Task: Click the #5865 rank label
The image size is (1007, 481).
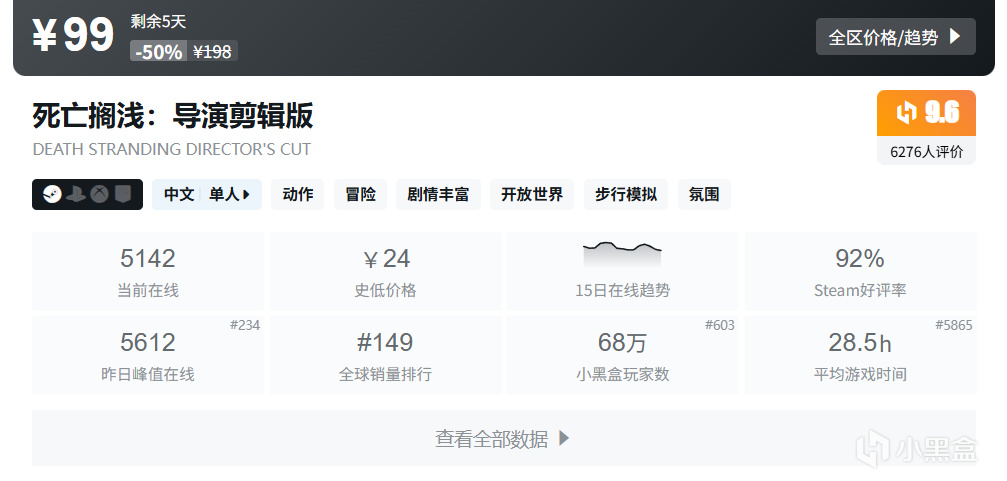Action: coord(954,326)
